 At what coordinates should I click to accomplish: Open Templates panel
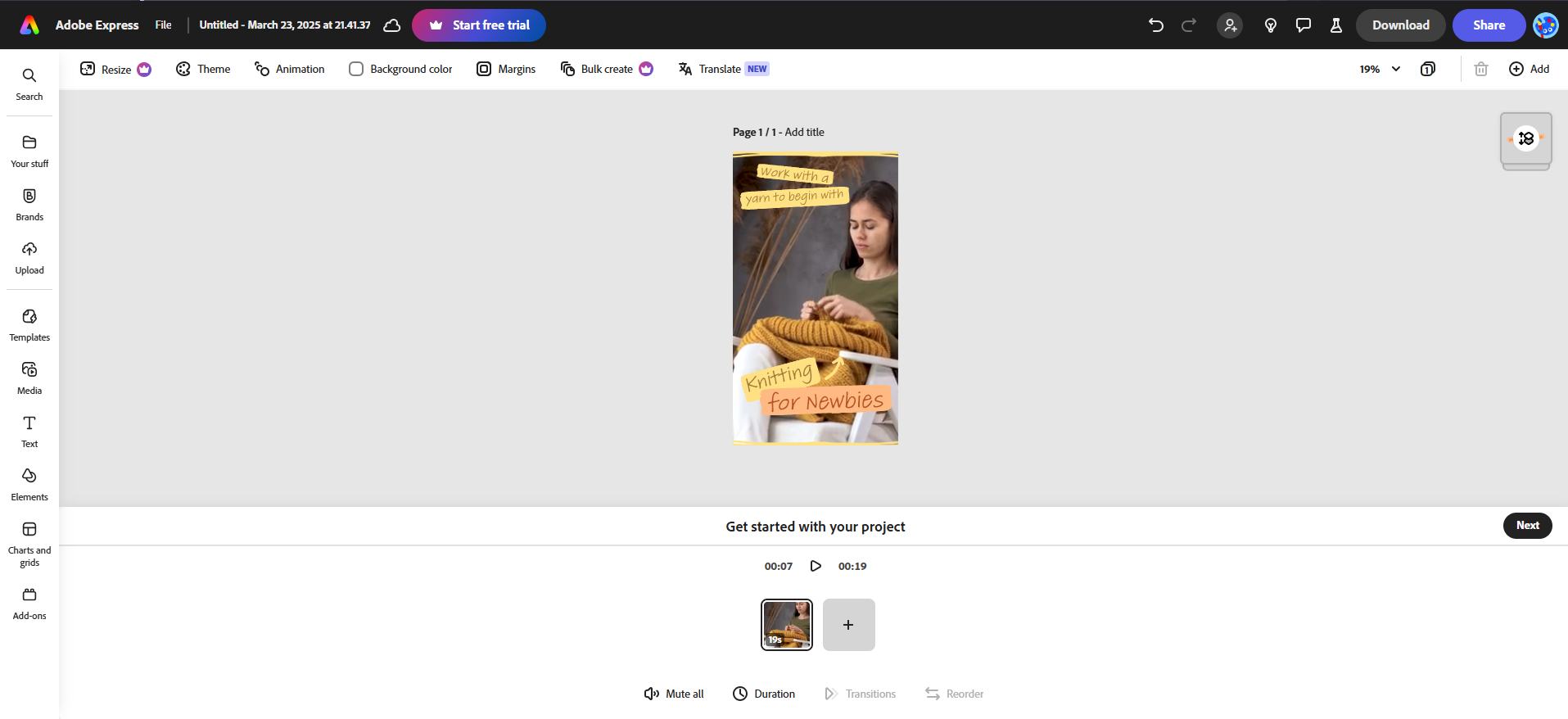tap(29, 325)
